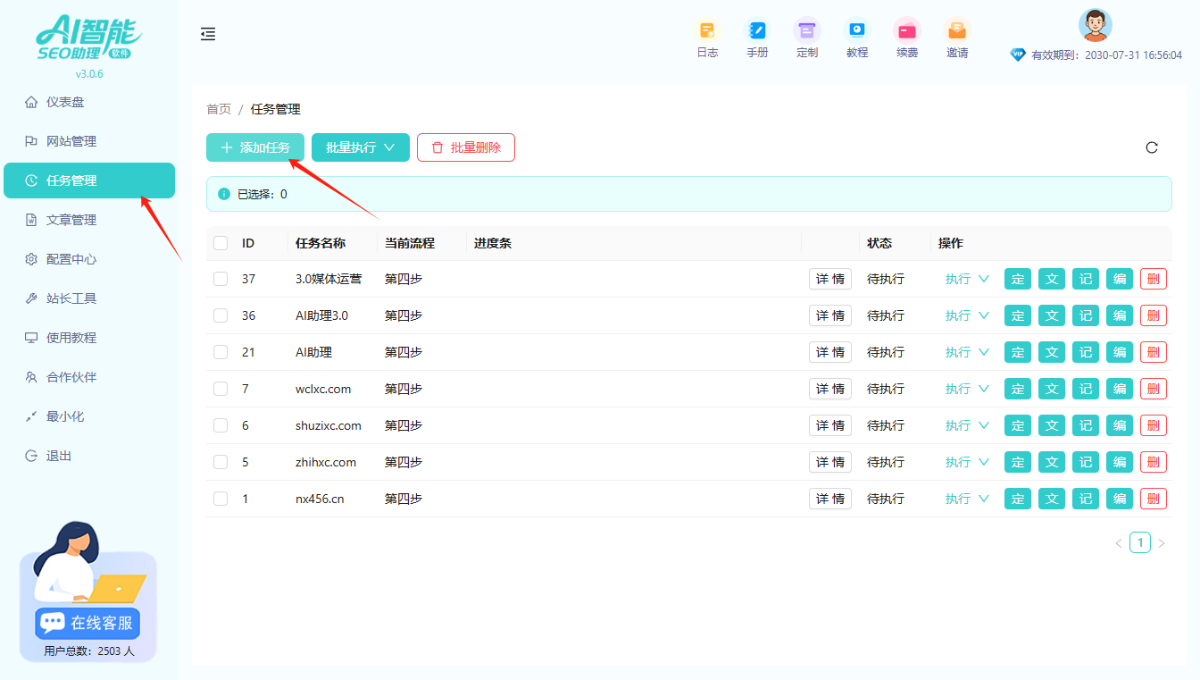Click the user avatar picture
1200x680 pixels.
point(1095,24)
